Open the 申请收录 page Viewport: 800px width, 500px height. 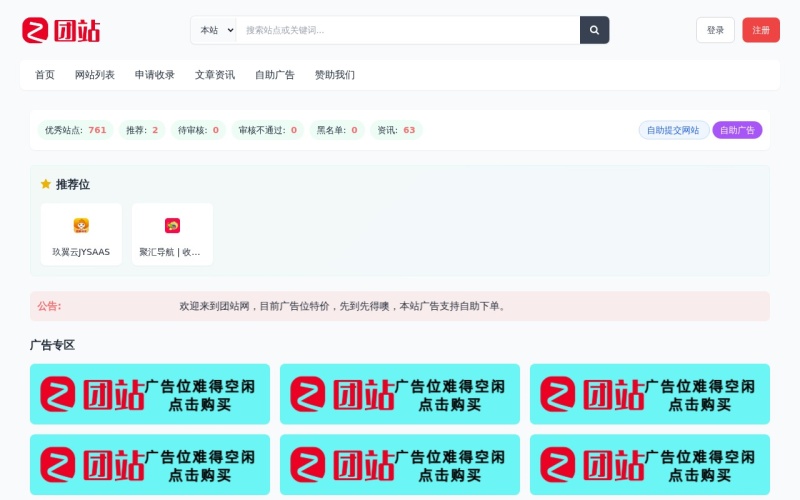click(x=155, y=75)
